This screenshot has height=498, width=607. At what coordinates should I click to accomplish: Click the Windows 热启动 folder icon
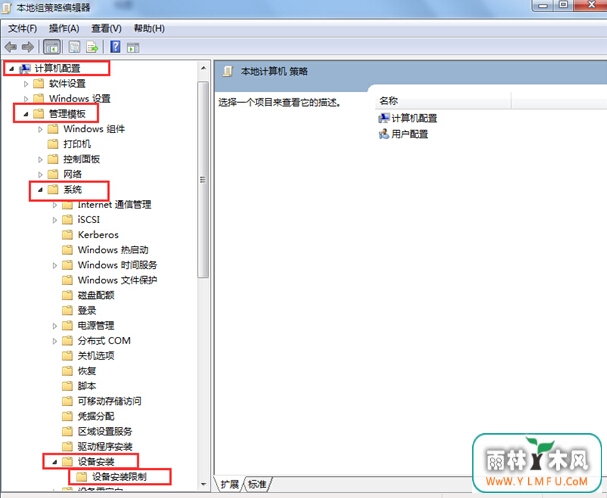(x=67, y=250)
